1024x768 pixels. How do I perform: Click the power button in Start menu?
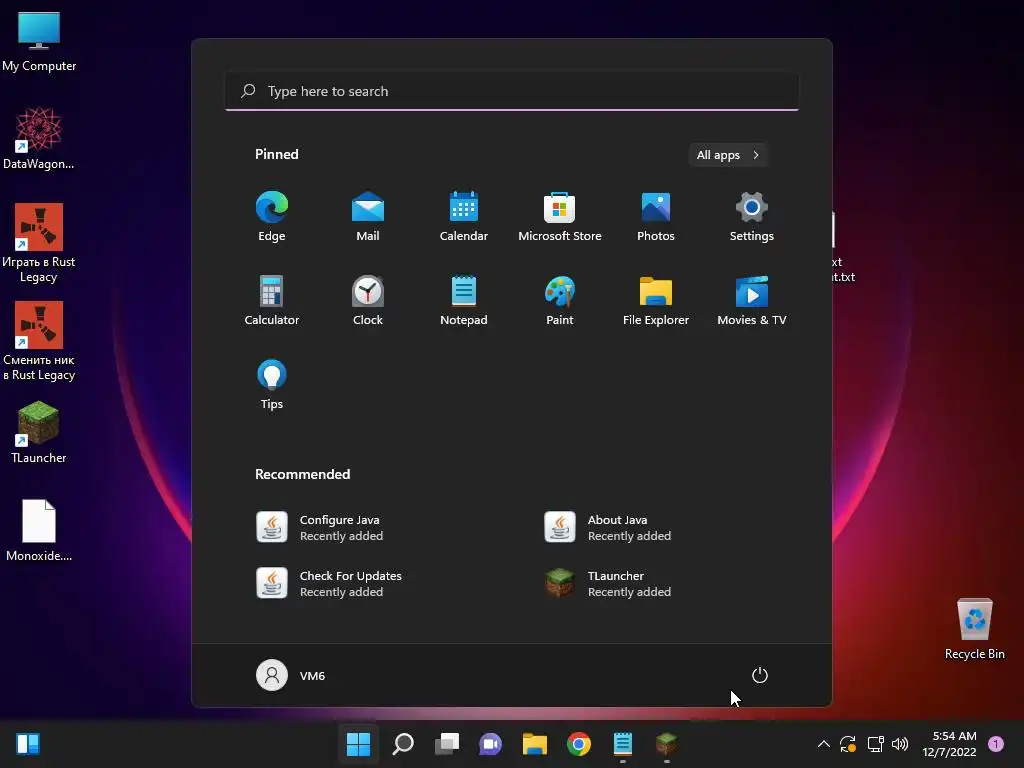(x=760, y=675)
